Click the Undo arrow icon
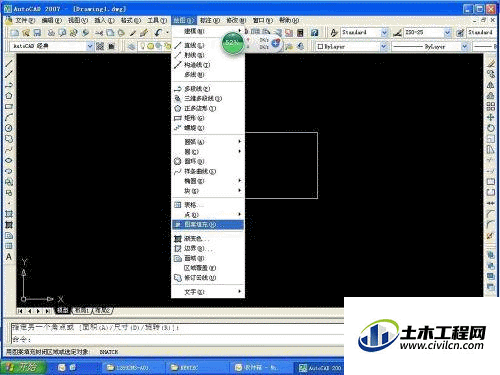Image resolution: width=500 pixels, height=375 pixels. tap(158, 33)
